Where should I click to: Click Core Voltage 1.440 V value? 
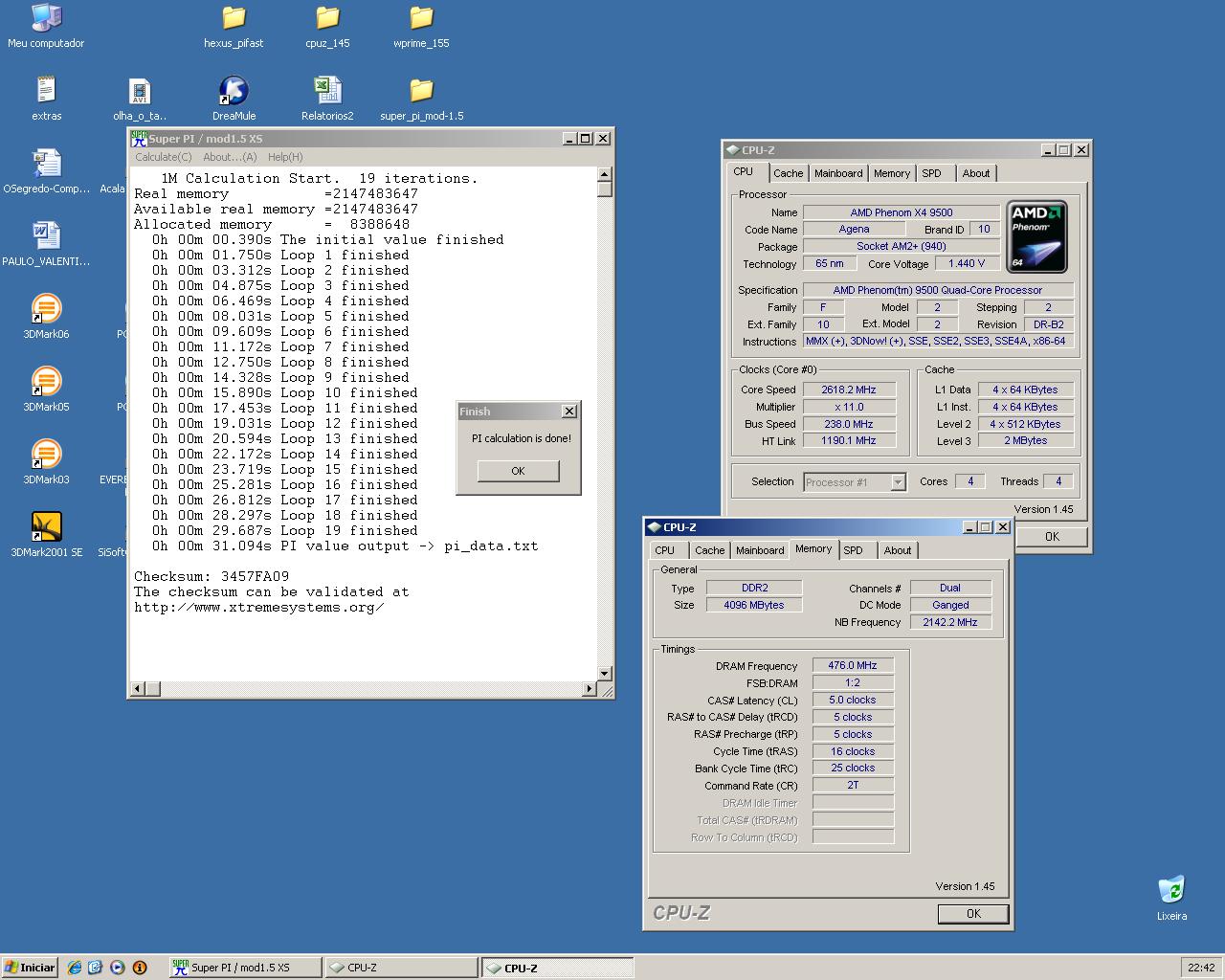967,263
